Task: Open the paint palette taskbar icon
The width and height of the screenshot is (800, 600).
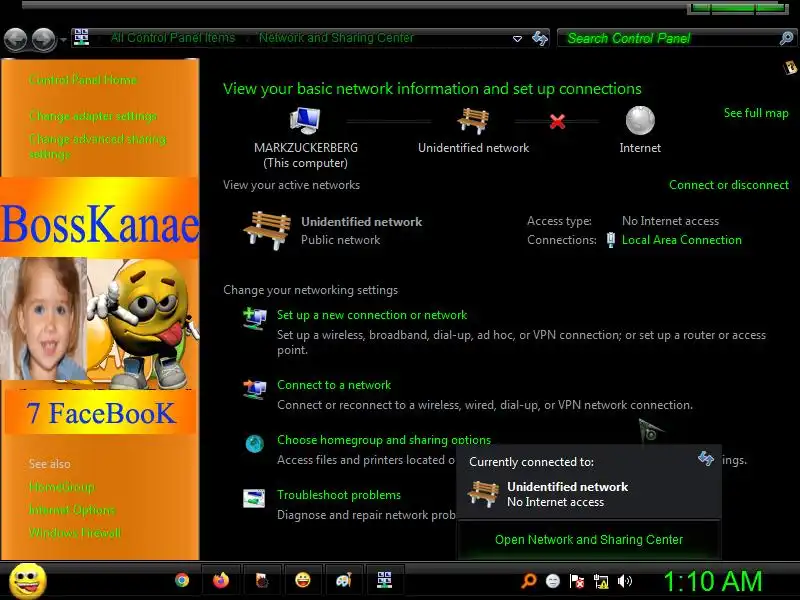Action: pyautogui.click(x=344, y=581)
